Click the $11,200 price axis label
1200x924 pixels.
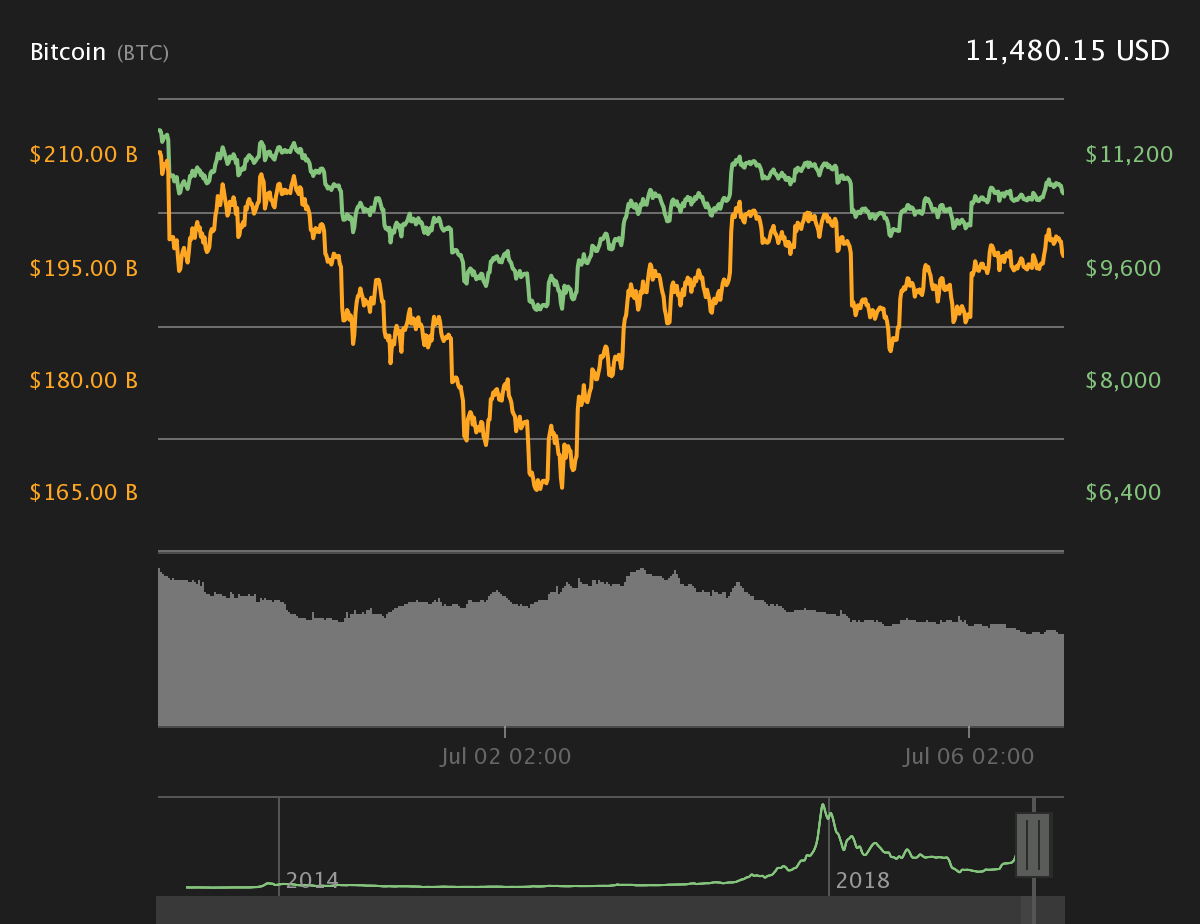[x=1129, y=154]
